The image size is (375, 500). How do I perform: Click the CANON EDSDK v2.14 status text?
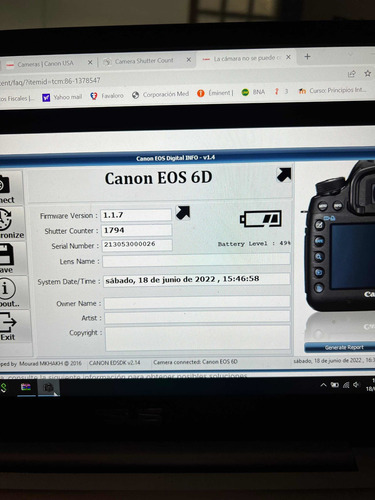tap(115, 363)
